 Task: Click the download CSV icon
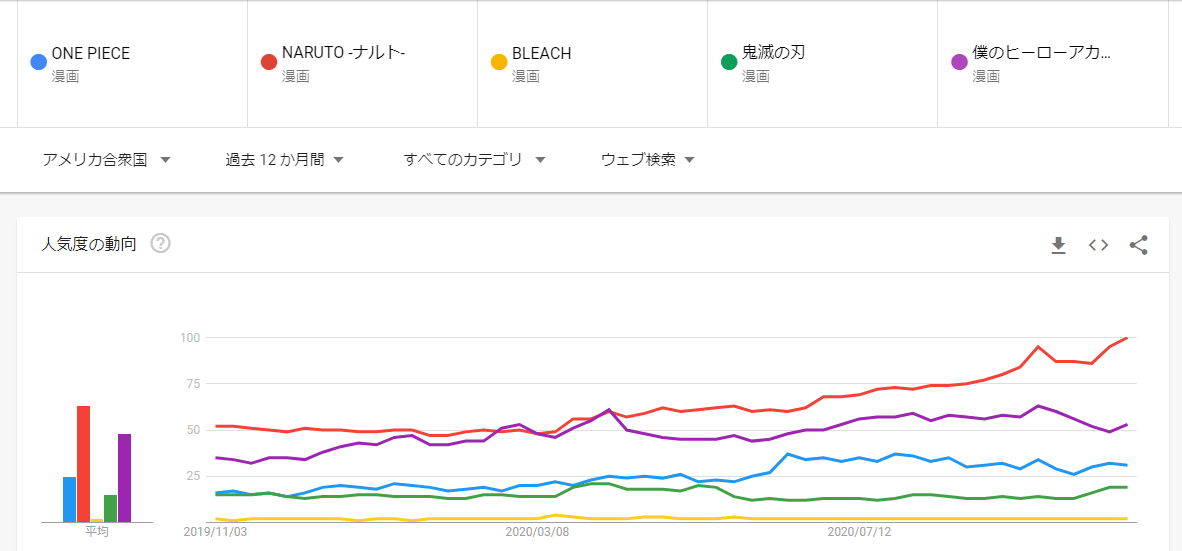pos(1058,245)
